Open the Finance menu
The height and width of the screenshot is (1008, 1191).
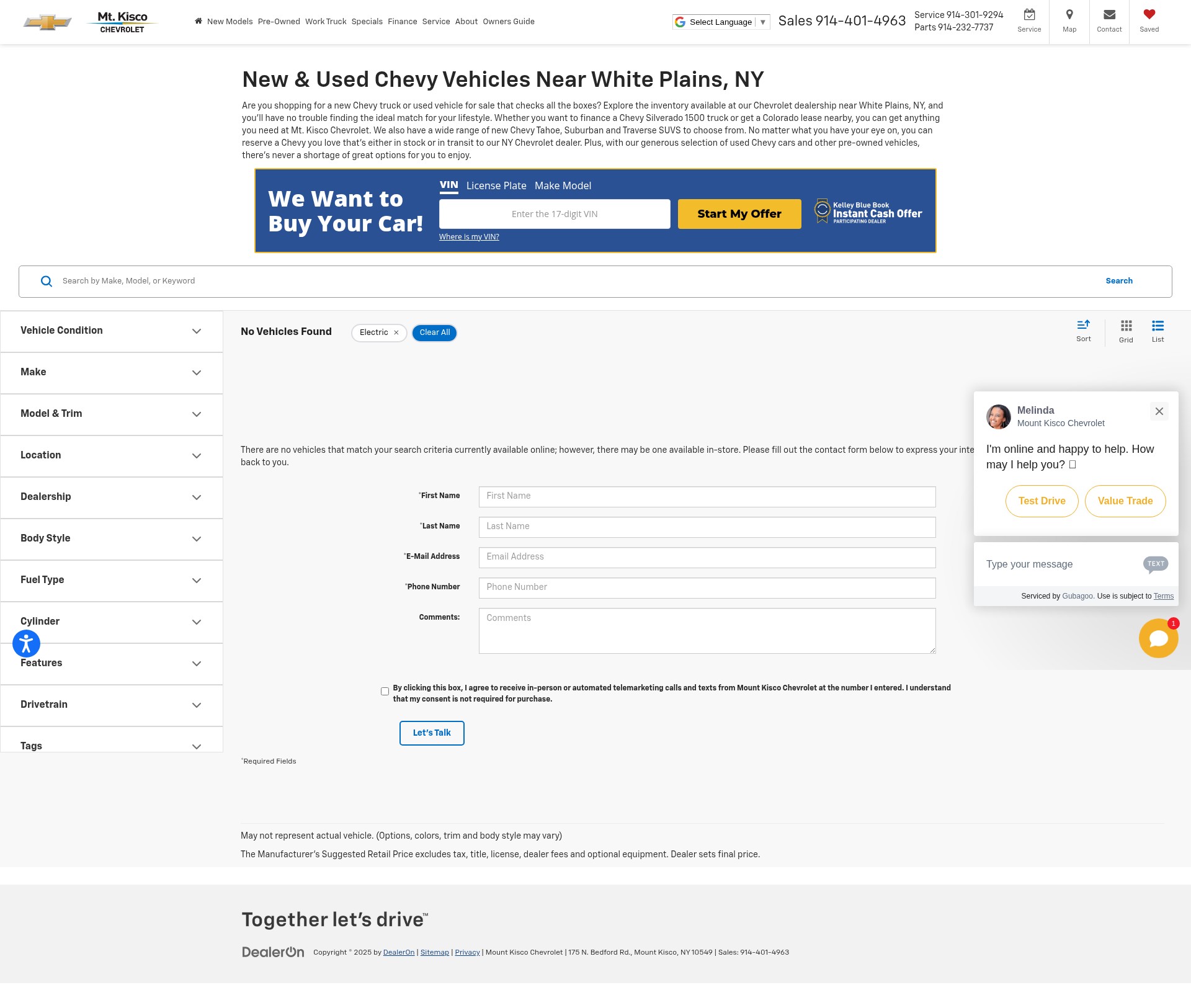(x=402, y=22)
